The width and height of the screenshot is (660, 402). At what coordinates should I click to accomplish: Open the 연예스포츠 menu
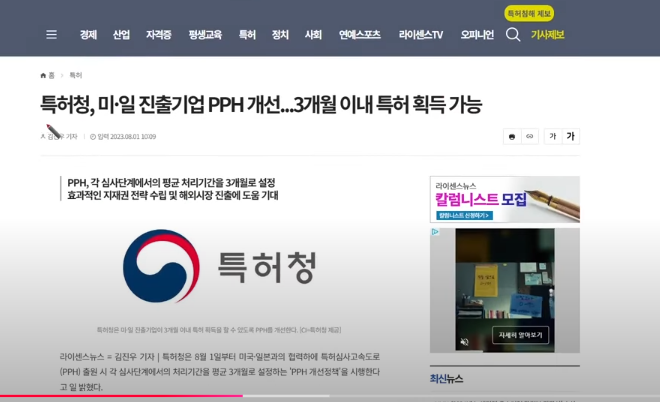[360, 35]
